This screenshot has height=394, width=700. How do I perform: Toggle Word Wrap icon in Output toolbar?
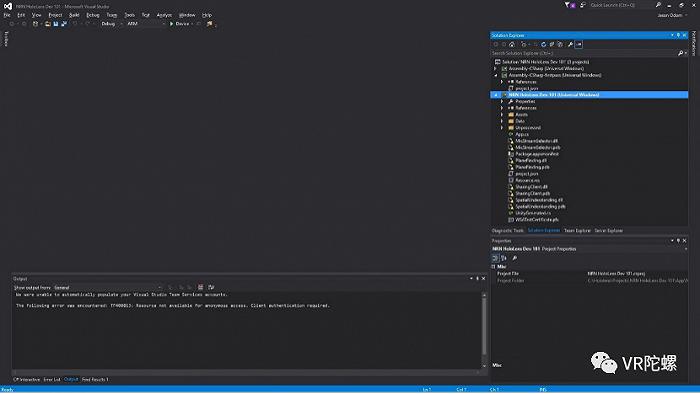coord(211,288)
